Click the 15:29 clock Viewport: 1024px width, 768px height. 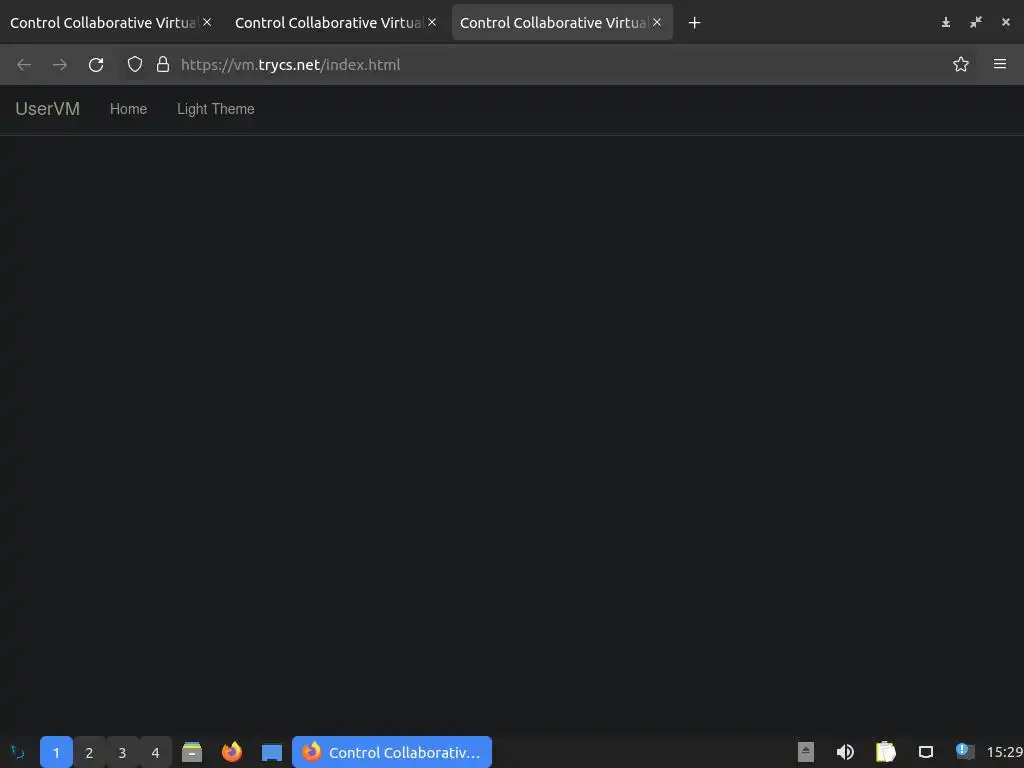[x=1004, y=752]
